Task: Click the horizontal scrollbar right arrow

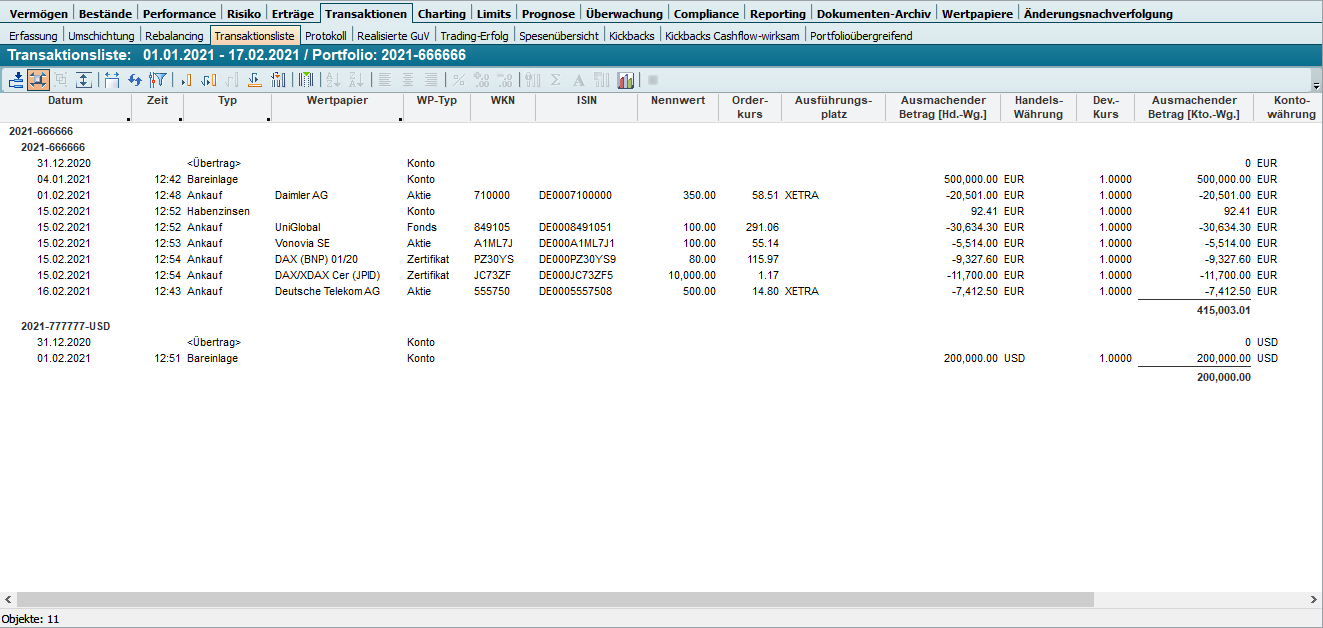Action: (x=1315, y=599)
